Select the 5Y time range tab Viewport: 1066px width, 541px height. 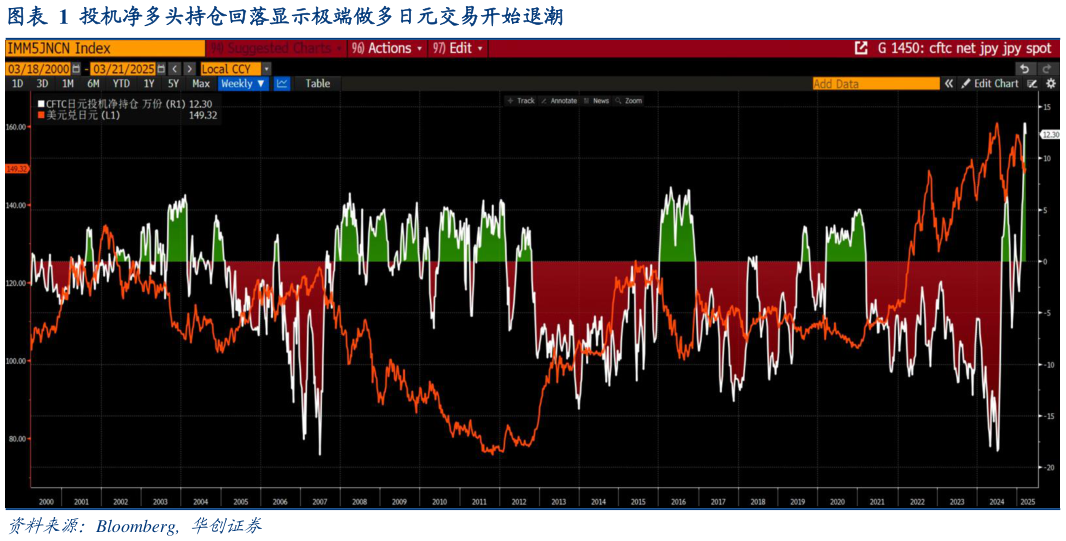tap(173, 84)
